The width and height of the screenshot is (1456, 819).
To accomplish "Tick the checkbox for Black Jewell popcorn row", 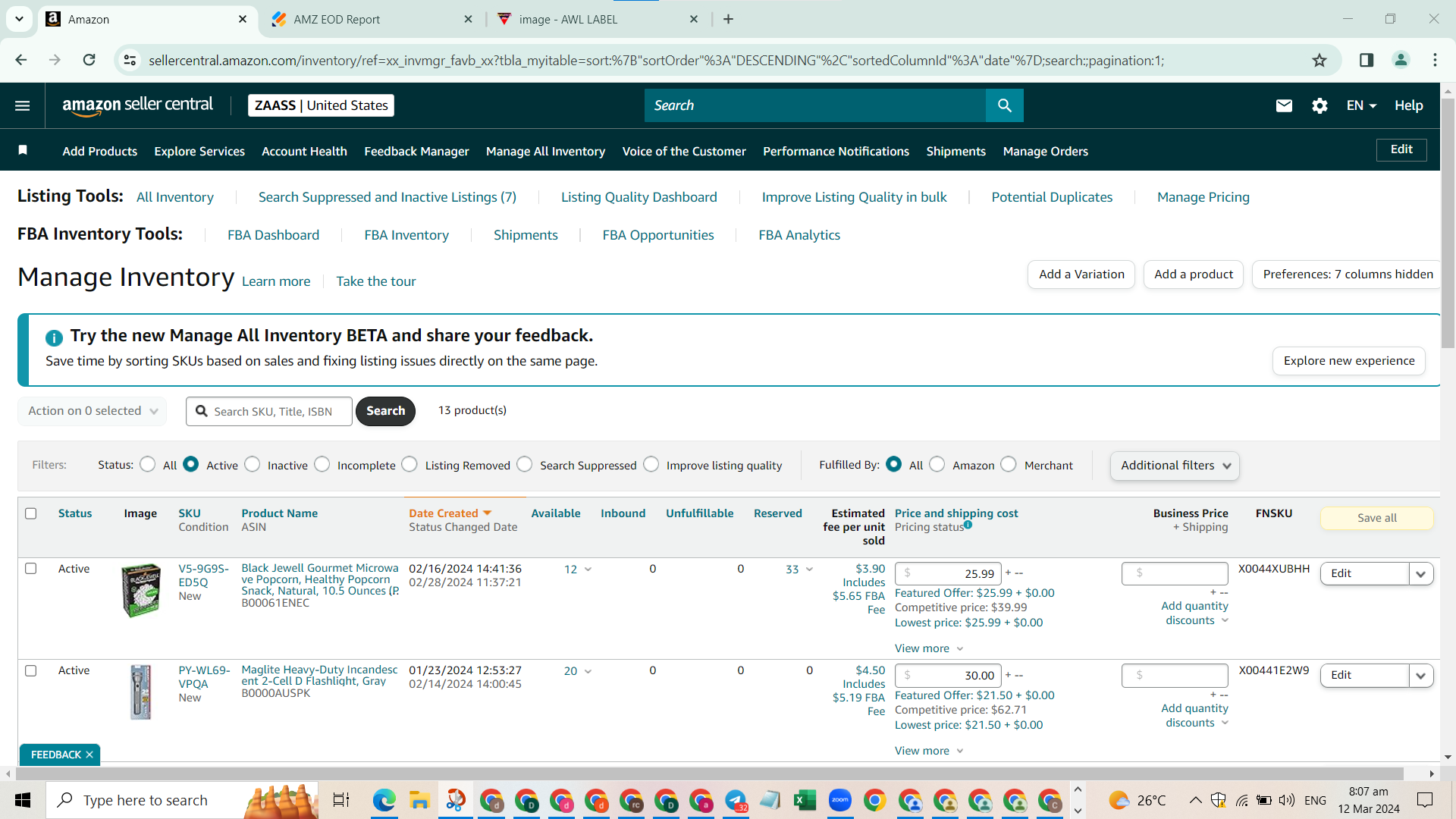I will [31, 568].
